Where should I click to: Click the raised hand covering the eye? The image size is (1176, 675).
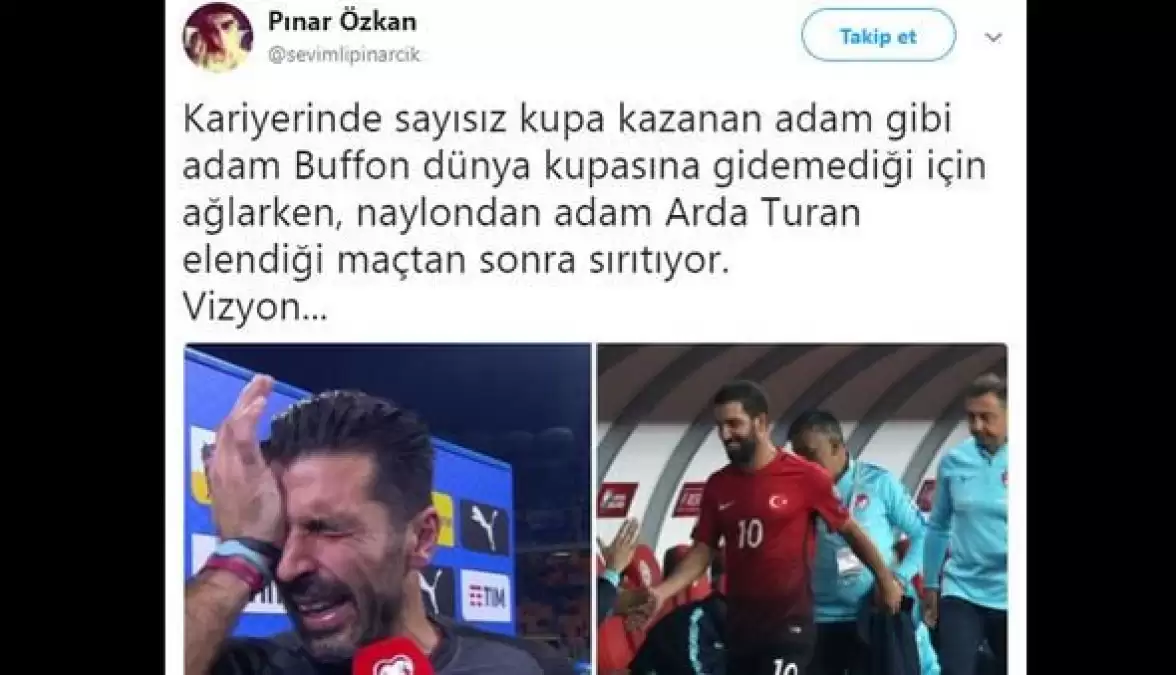click(x=238, y=463)
